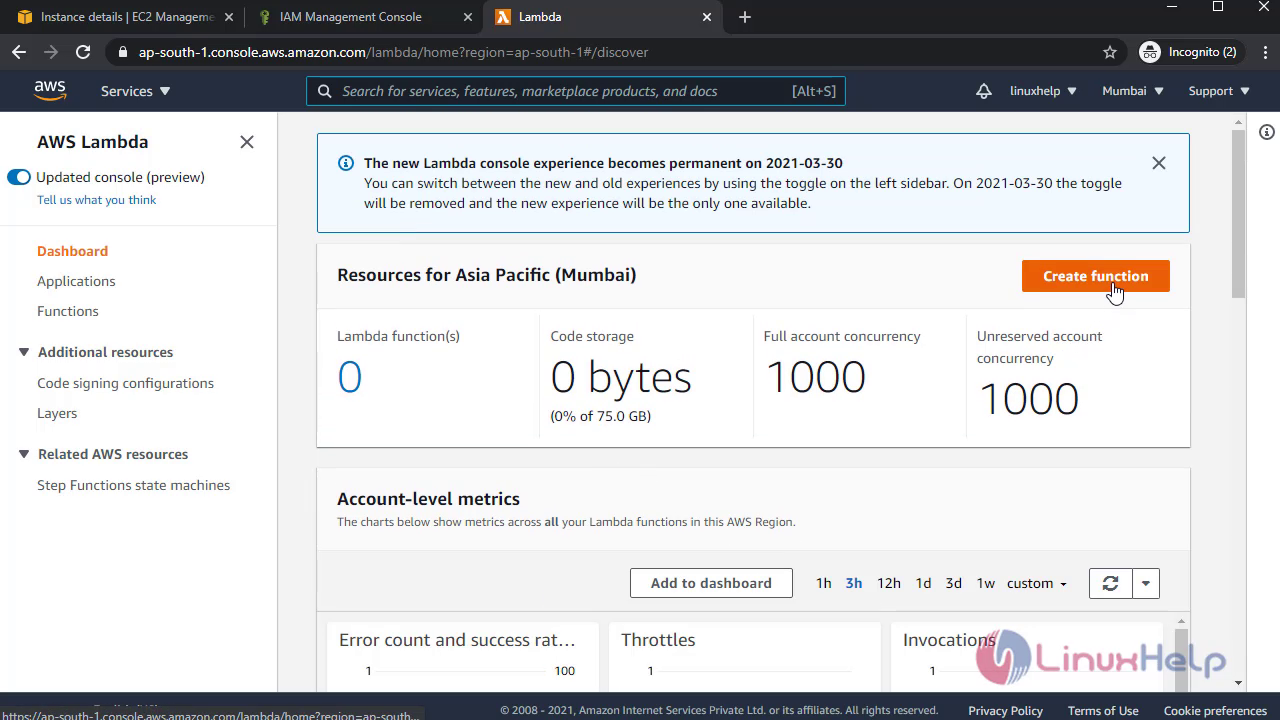Viewport: 1280px width, 720px height.
Task: Click the Create function button
Action: point(1096,276)
